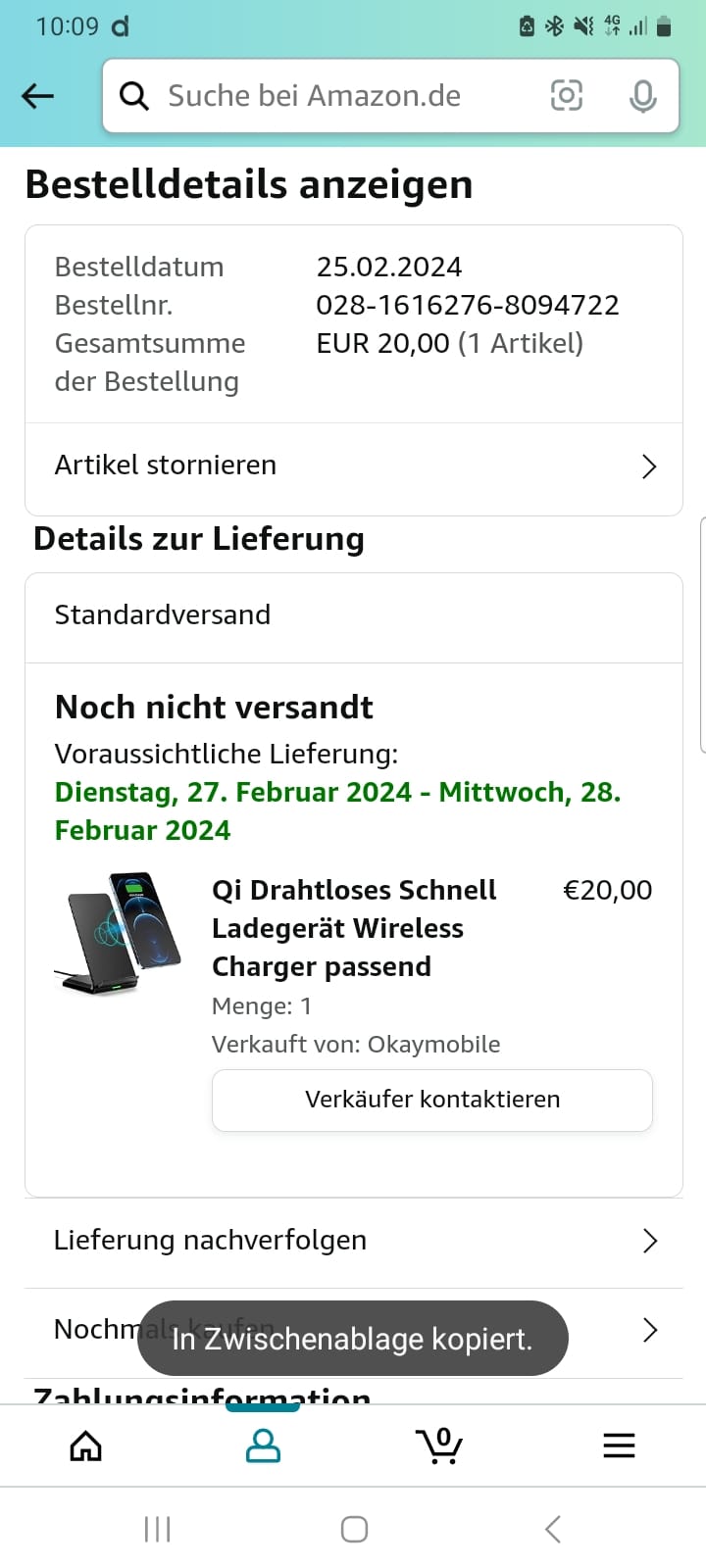Open the hamburger menu icon
The width and height of the screenshot is (706, 1568).
coord(619,1445)
